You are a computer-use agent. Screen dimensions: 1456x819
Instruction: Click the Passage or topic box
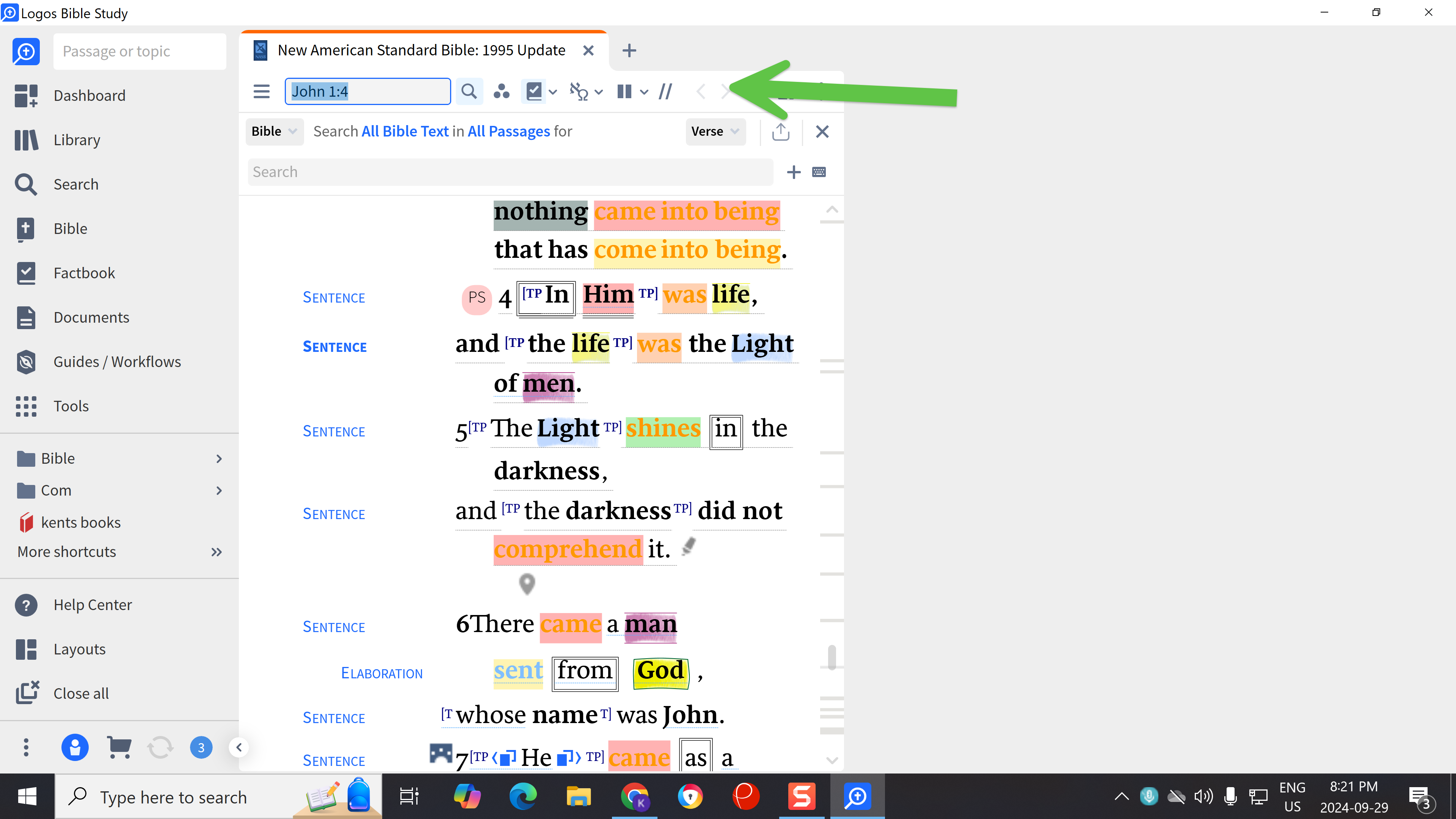(x=140, y=52)
